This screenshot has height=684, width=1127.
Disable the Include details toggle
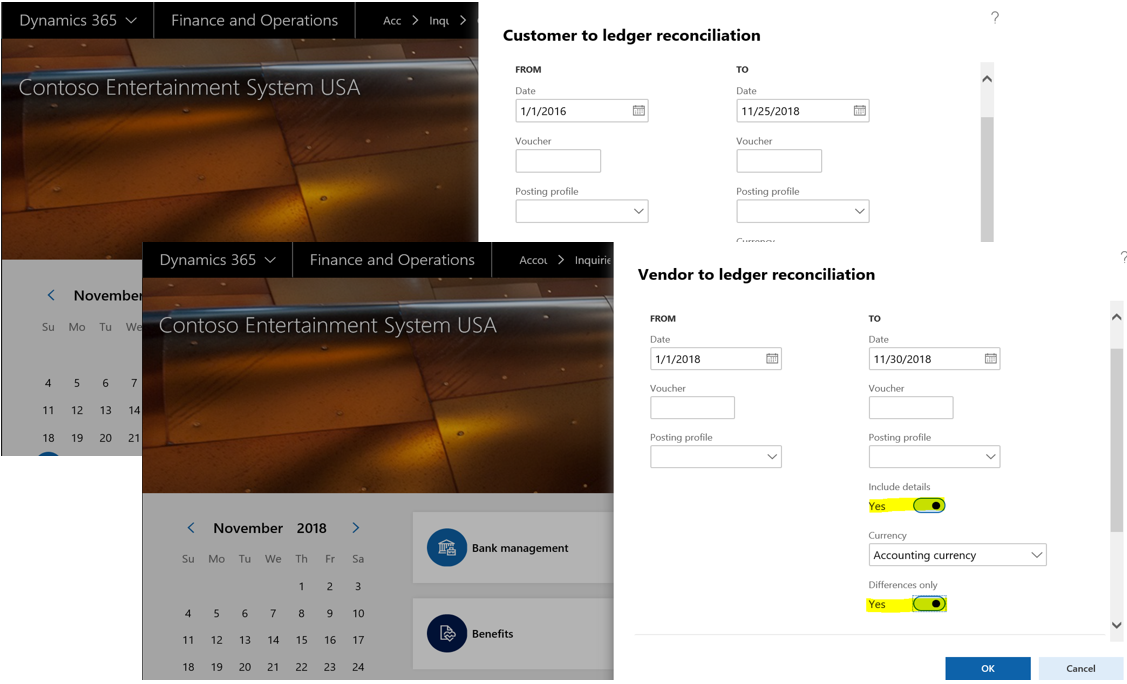tap(931, 505)
